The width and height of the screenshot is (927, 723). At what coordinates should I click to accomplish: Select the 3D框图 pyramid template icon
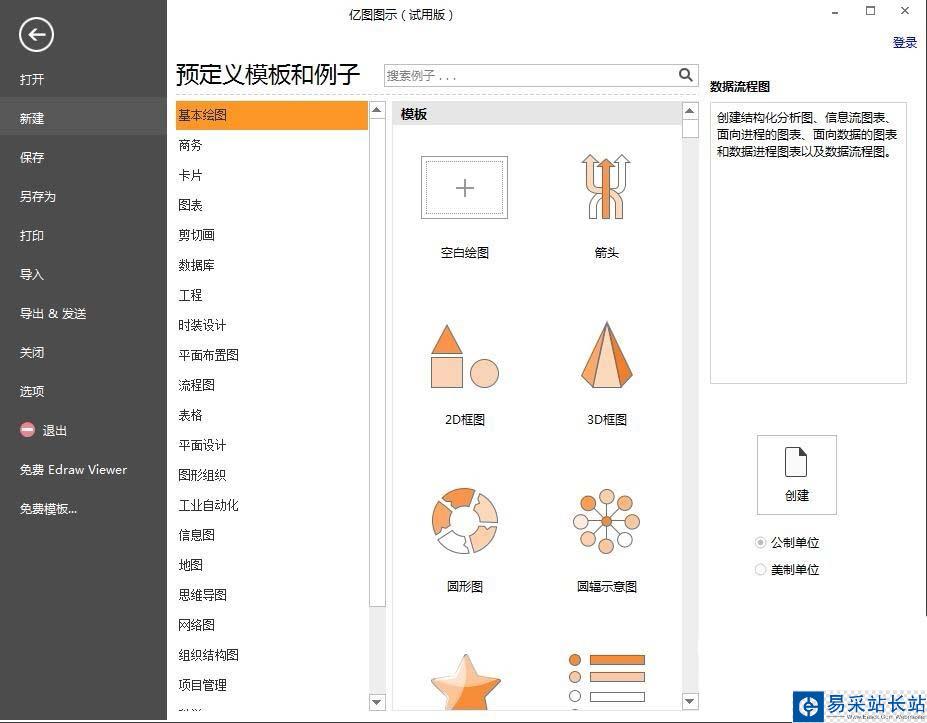pyautogui.click(x=607, y=355)
